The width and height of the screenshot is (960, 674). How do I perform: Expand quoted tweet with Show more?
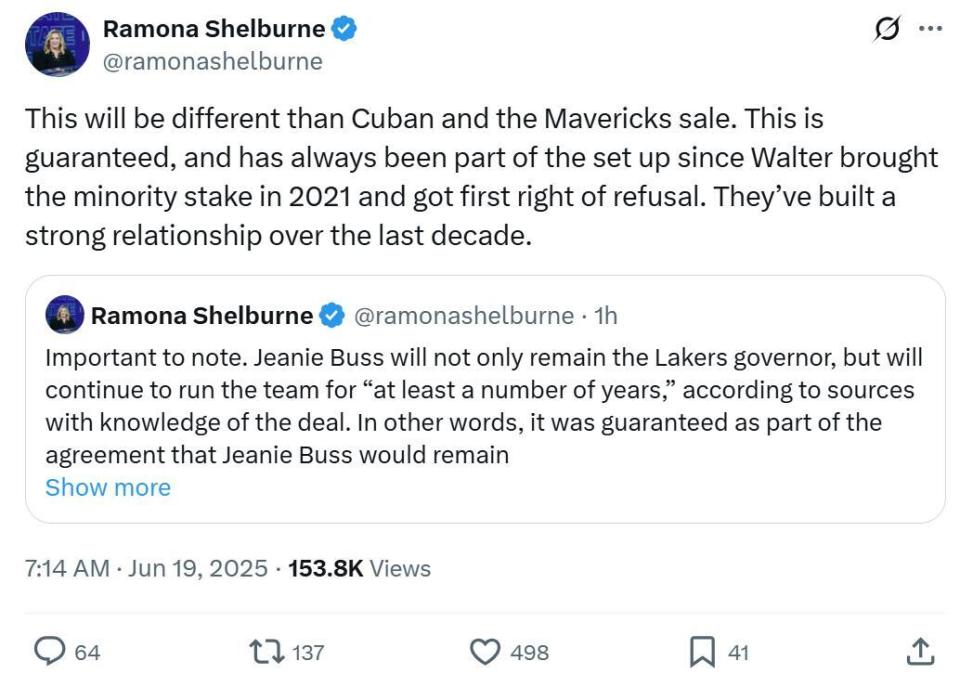coord(108,487)
